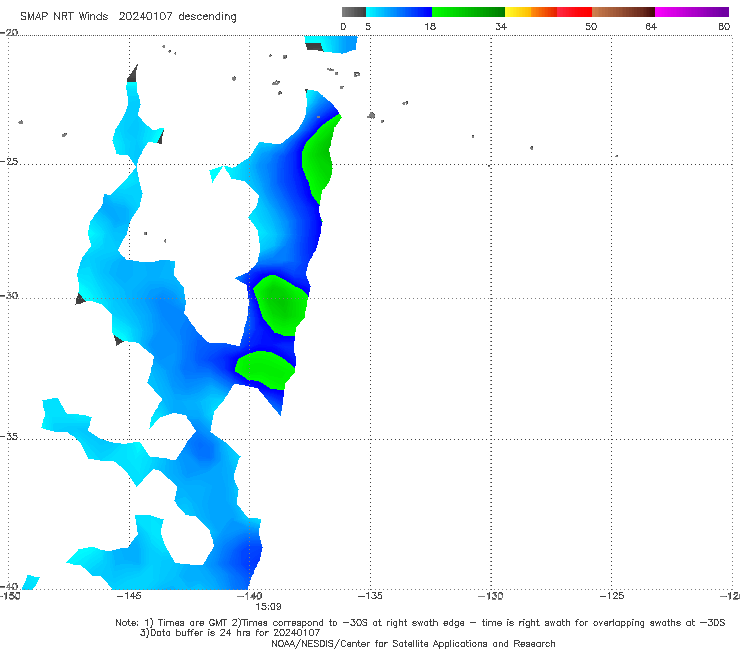Click the note line "3)Data buffer is 24 hrs"

(x=230, y=633)
